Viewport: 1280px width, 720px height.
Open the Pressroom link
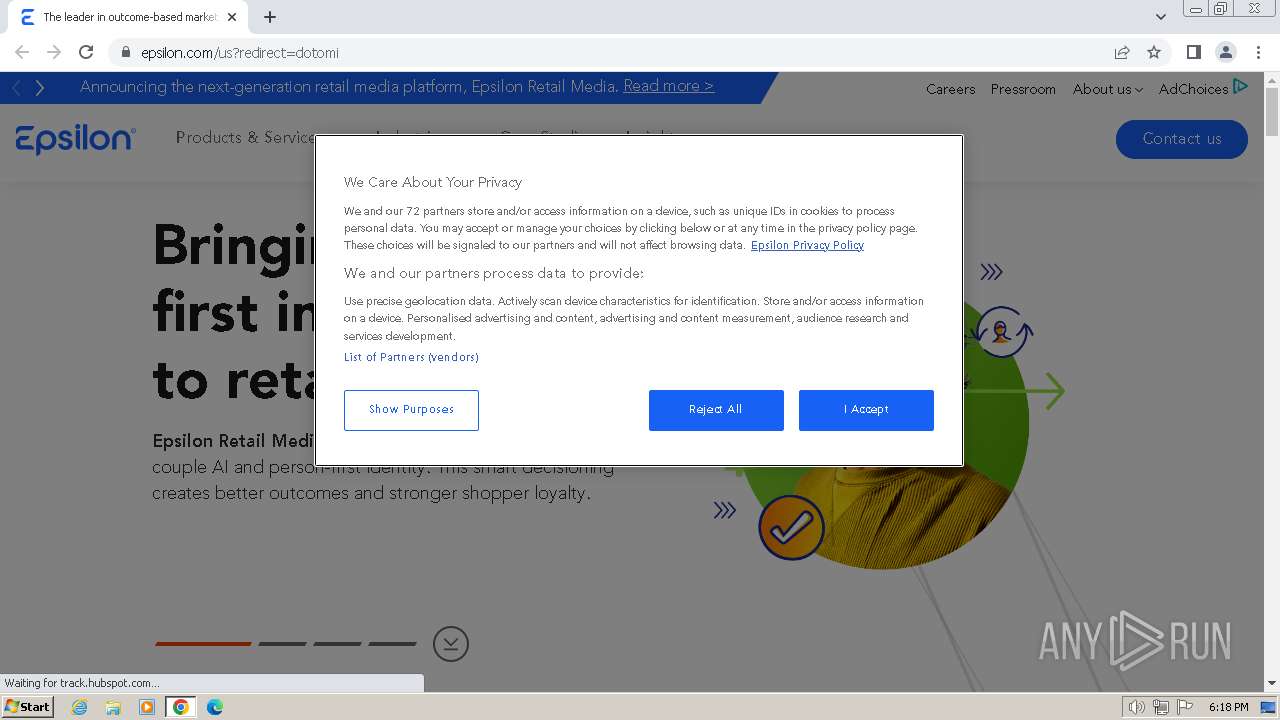(x=1023, y=89)
